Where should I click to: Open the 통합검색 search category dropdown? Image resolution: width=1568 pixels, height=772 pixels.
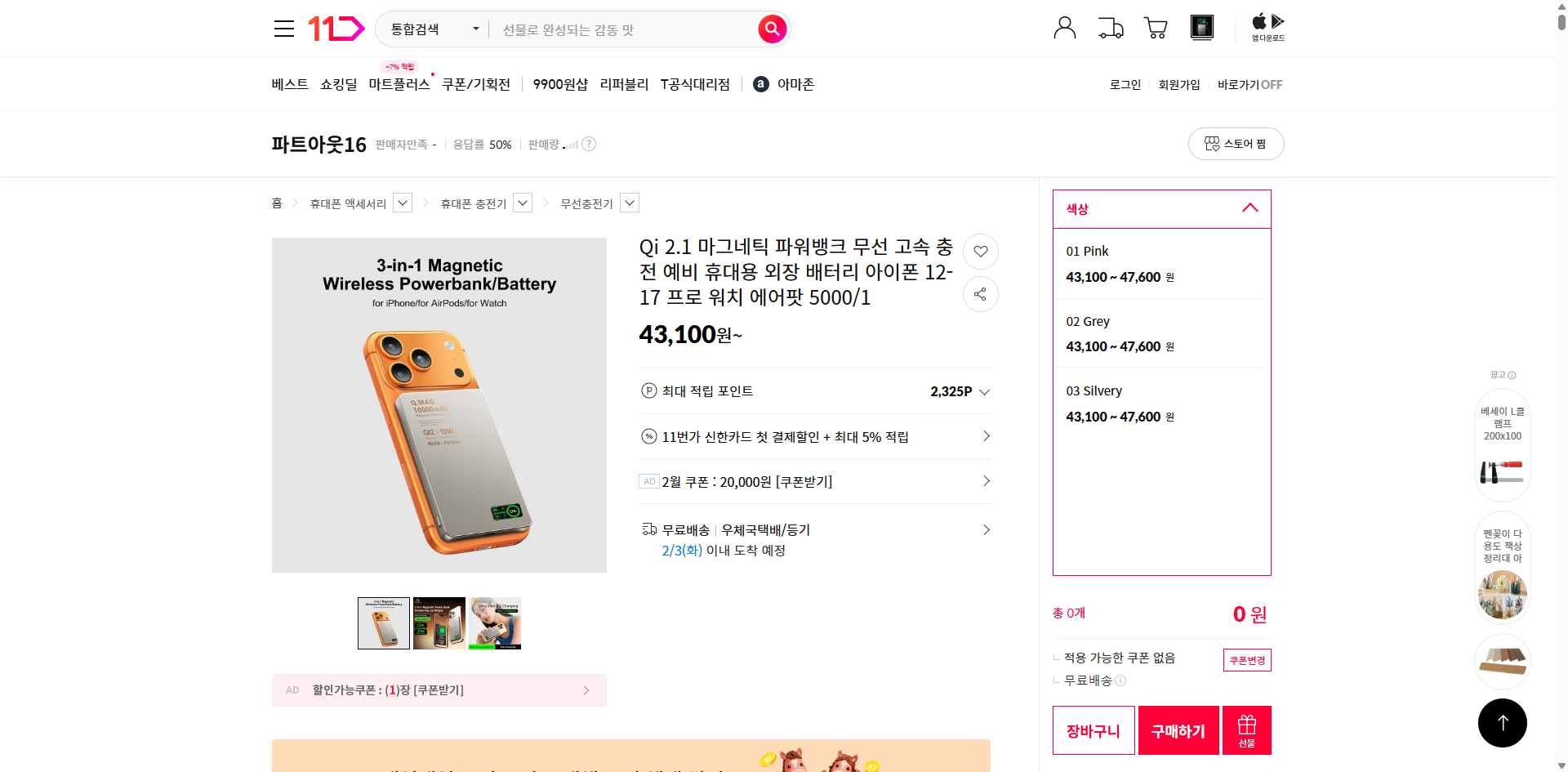point(432,29)
